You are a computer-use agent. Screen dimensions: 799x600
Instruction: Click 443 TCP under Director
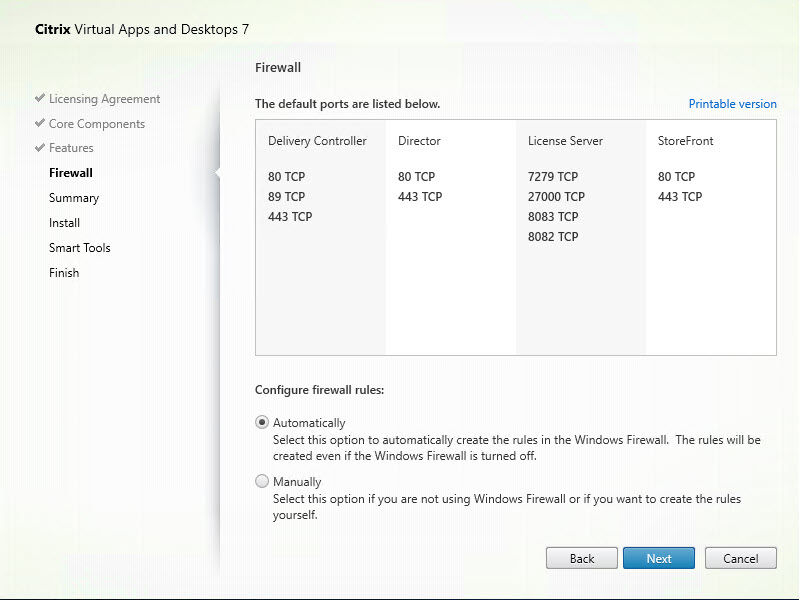tap(420, 197)
